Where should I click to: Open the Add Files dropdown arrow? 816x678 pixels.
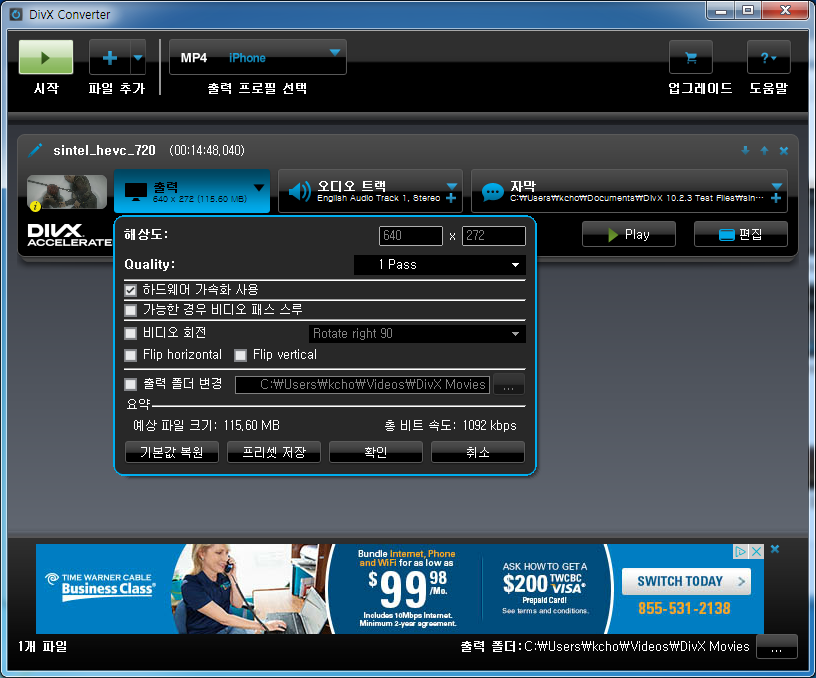click(x=138, y=57)
